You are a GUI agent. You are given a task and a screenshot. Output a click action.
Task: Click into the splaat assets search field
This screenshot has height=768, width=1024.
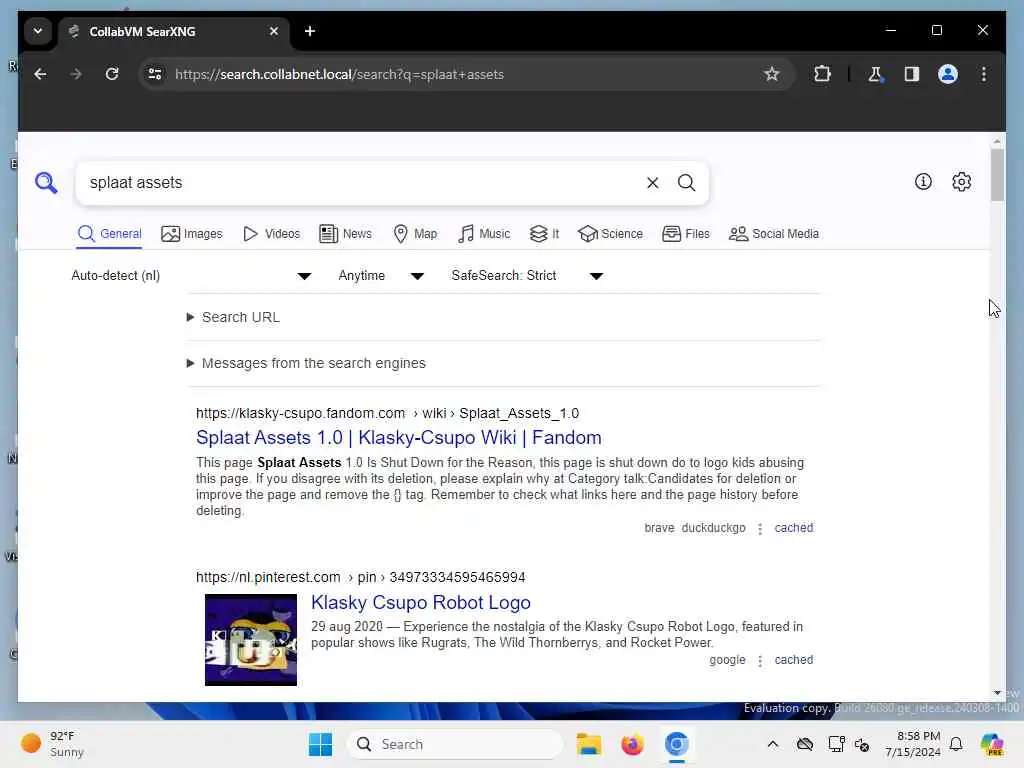point(359,183)
